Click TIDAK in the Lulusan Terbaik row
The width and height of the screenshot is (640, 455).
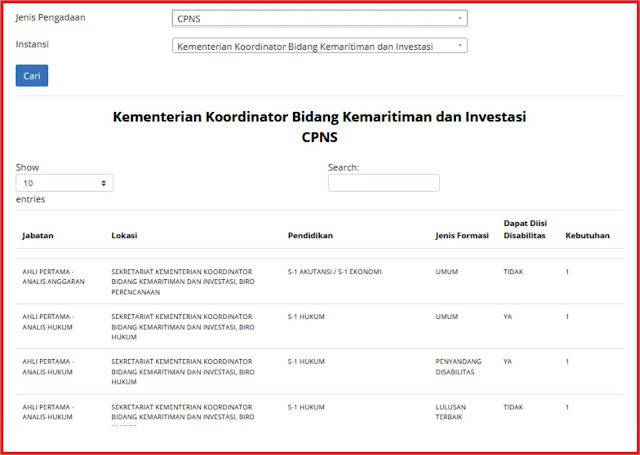click(513, 407)
